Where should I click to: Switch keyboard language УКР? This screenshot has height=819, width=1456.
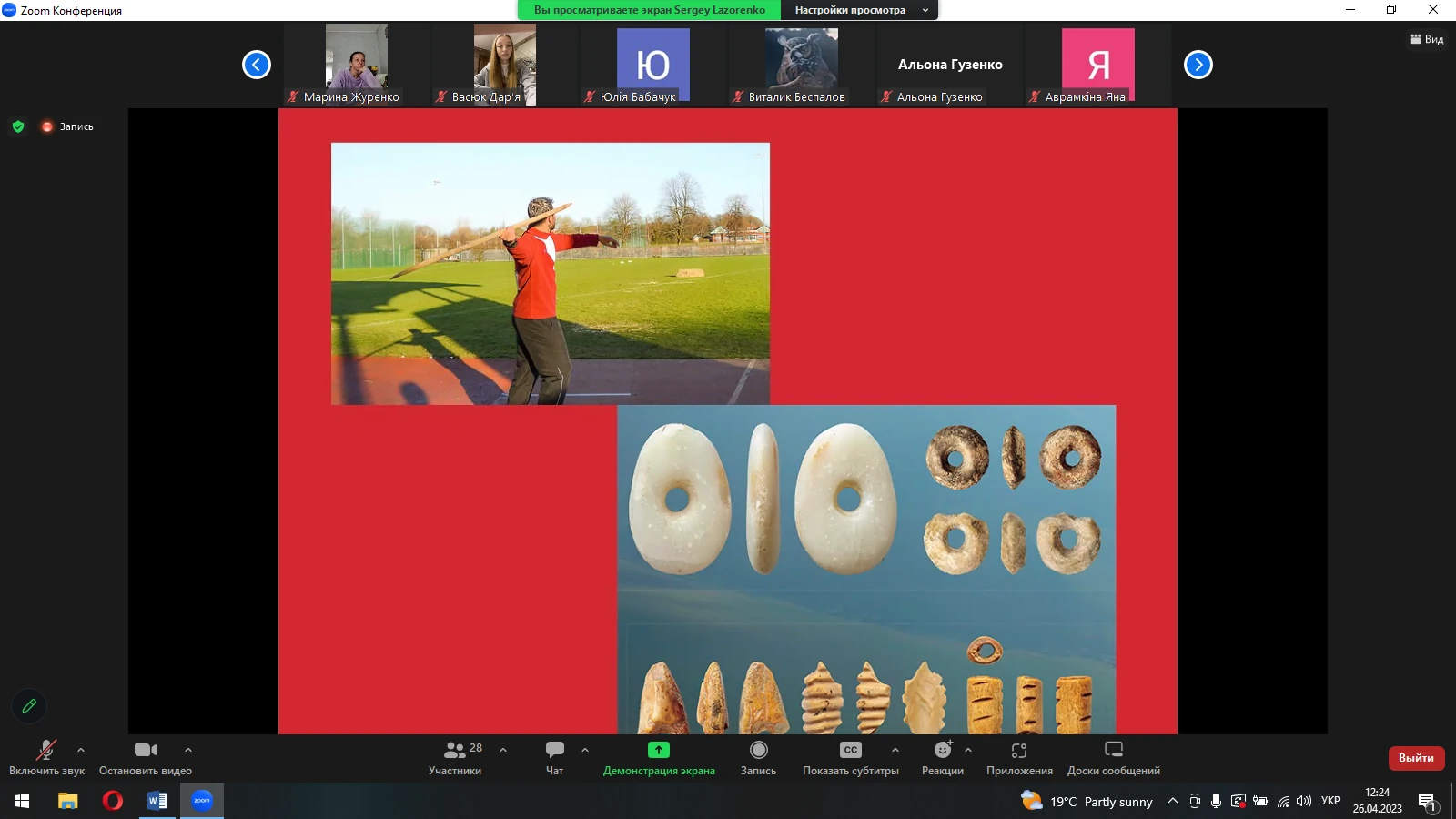point(1330,801)
